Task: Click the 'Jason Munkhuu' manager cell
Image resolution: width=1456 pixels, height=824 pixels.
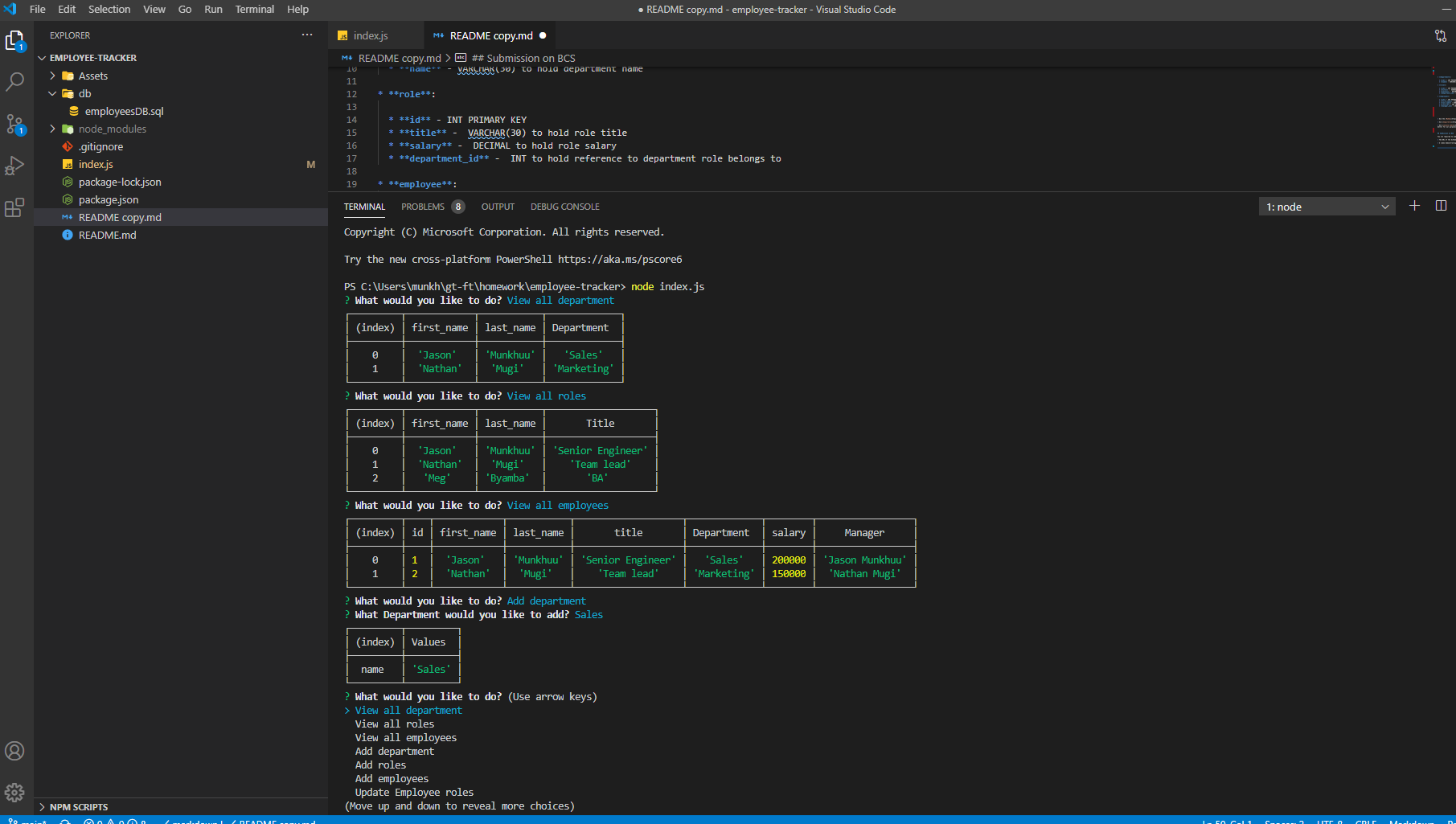Action: click(864, 560)
